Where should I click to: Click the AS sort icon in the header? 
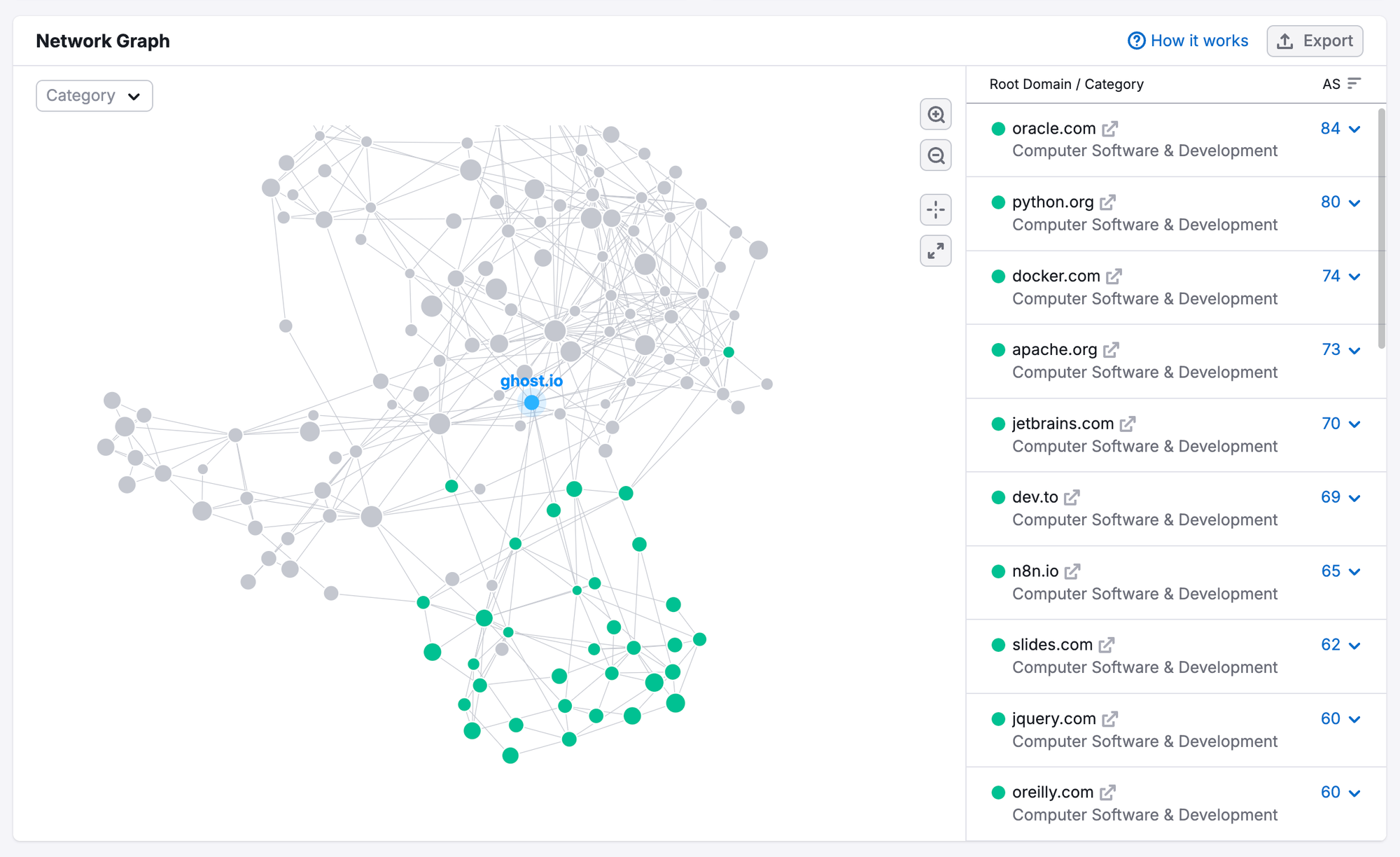1354,83
